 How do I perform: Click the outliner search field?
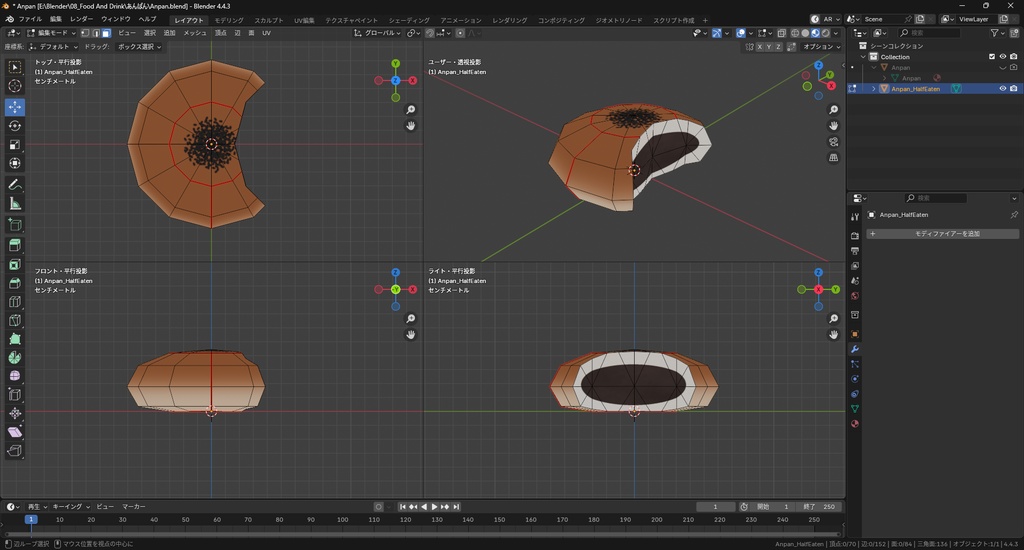(x=929, y=33)
